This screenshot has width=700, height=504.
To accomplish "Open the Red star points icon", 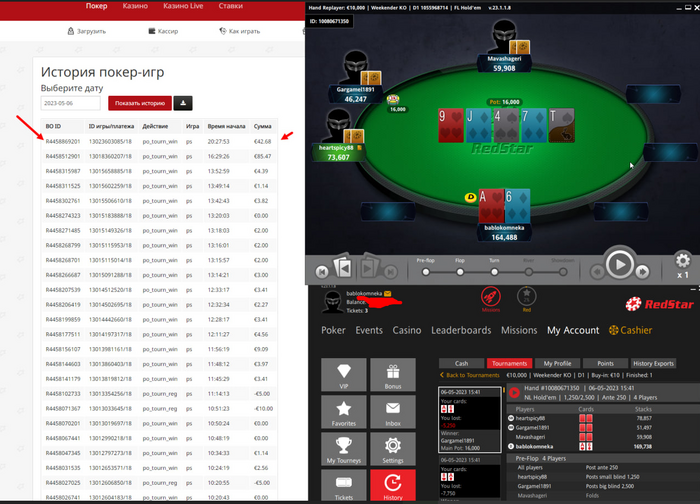I will [527, 298].
